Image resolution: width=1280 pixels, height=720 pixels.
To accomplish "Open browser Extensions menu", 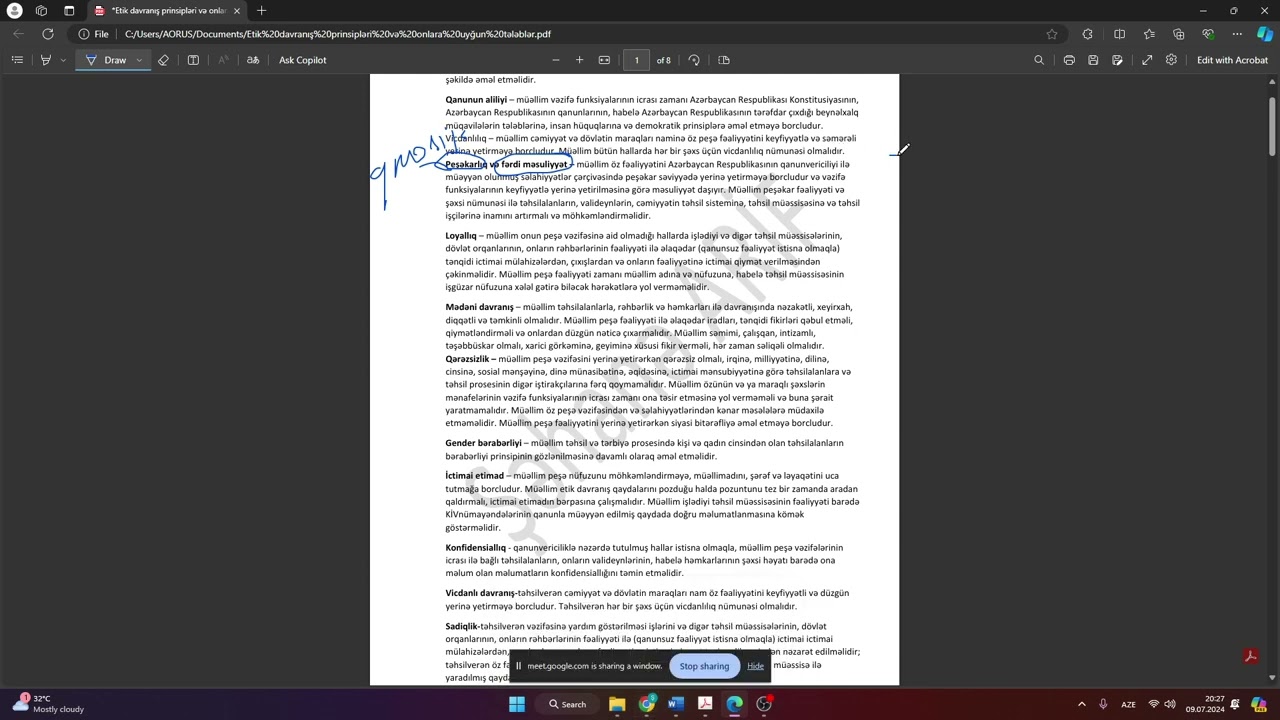I will [1088, 34].
